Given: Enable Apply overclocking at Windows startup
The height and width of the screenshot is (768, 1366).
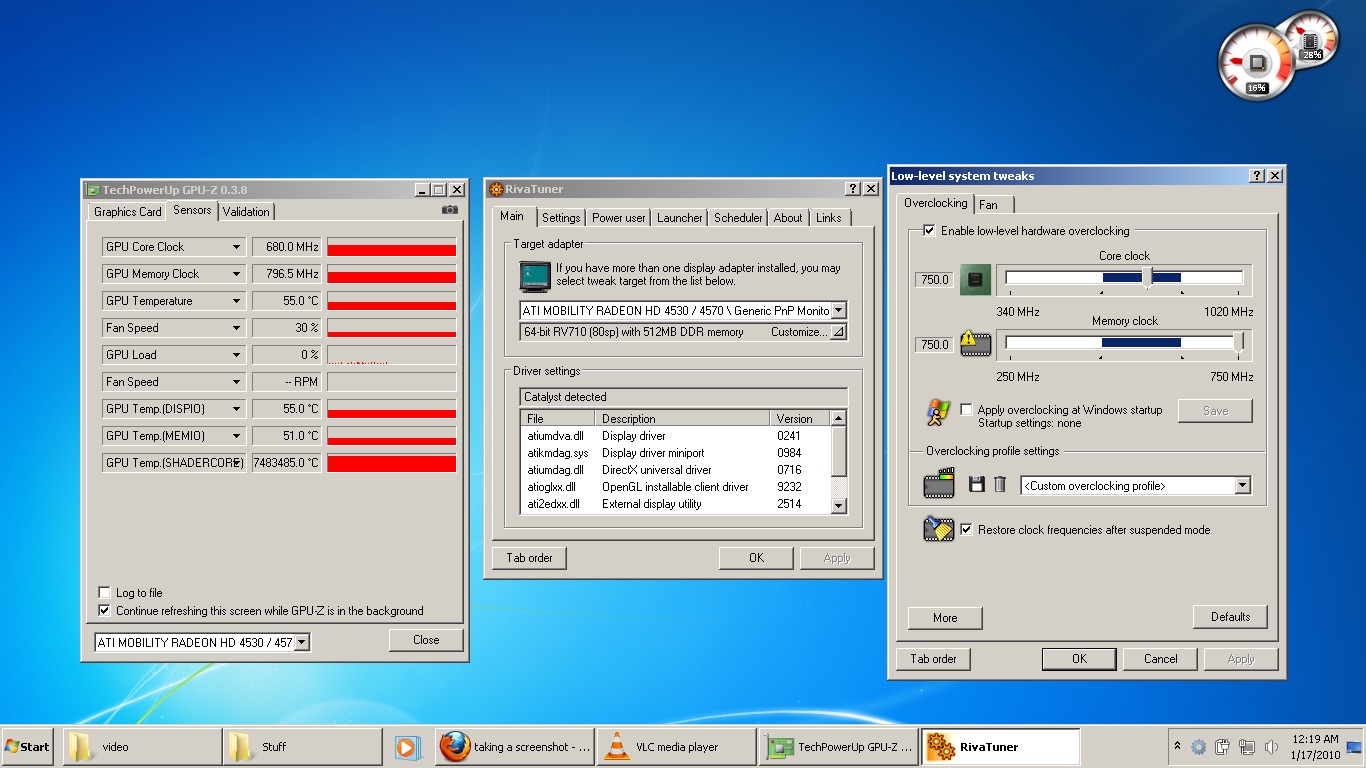Looking at the screenshot, I should 966,410.
